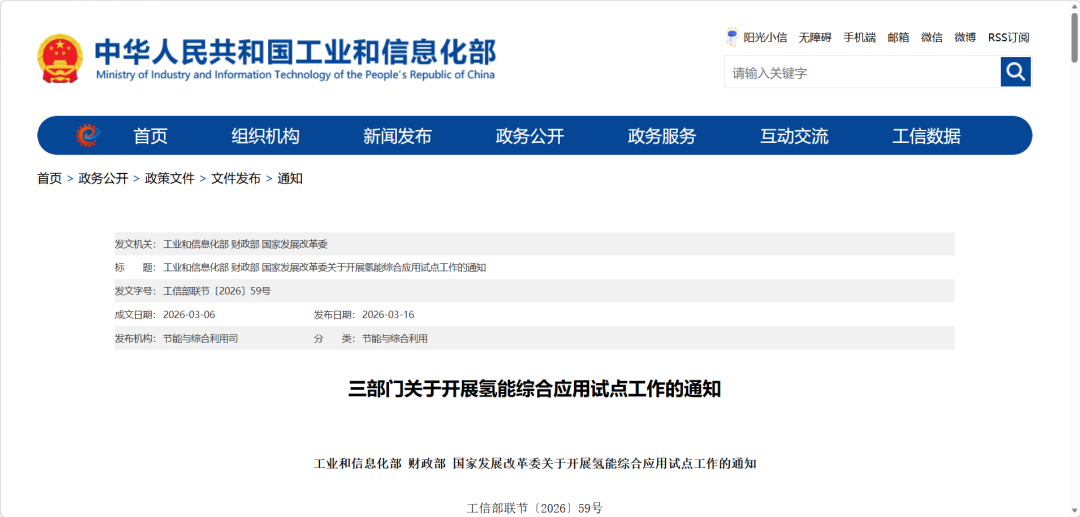This screenshot has height=517, width=1080.
Task: Navigate to 互动交流 section
Action: point(794,136)
